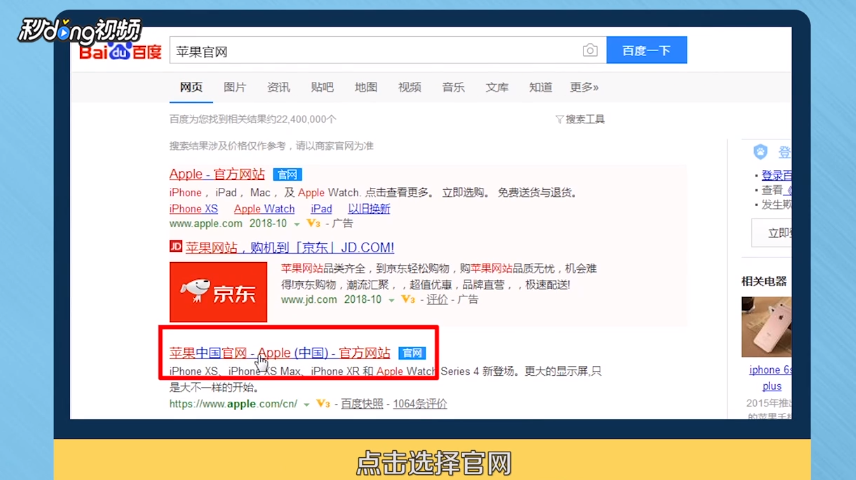Switch to the 文库 tab

(x=497, y=87)
